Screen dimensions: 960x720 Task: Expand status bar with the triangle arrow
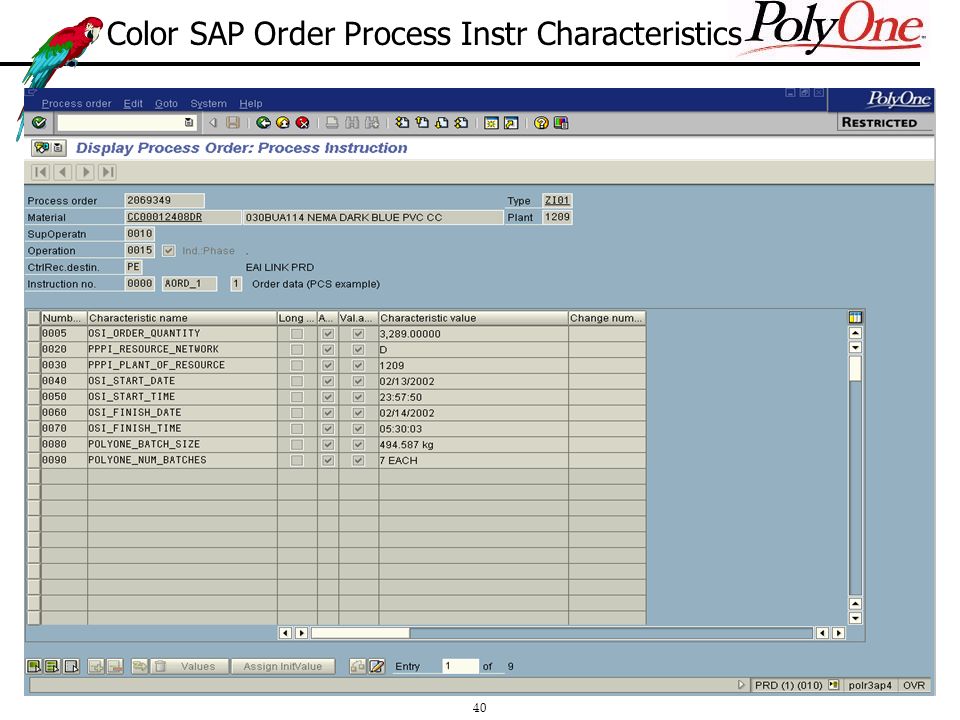741,685
